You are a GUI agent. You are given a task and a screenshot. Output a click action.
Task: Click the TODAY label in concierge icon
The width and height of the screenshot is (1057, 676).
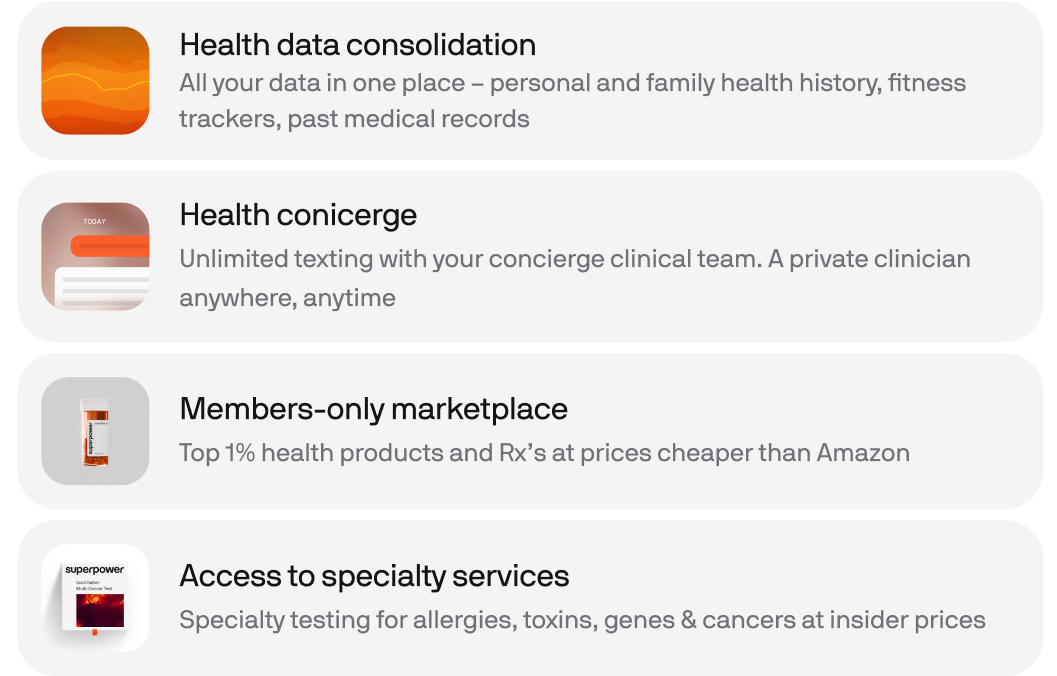[x=94, y=222]
